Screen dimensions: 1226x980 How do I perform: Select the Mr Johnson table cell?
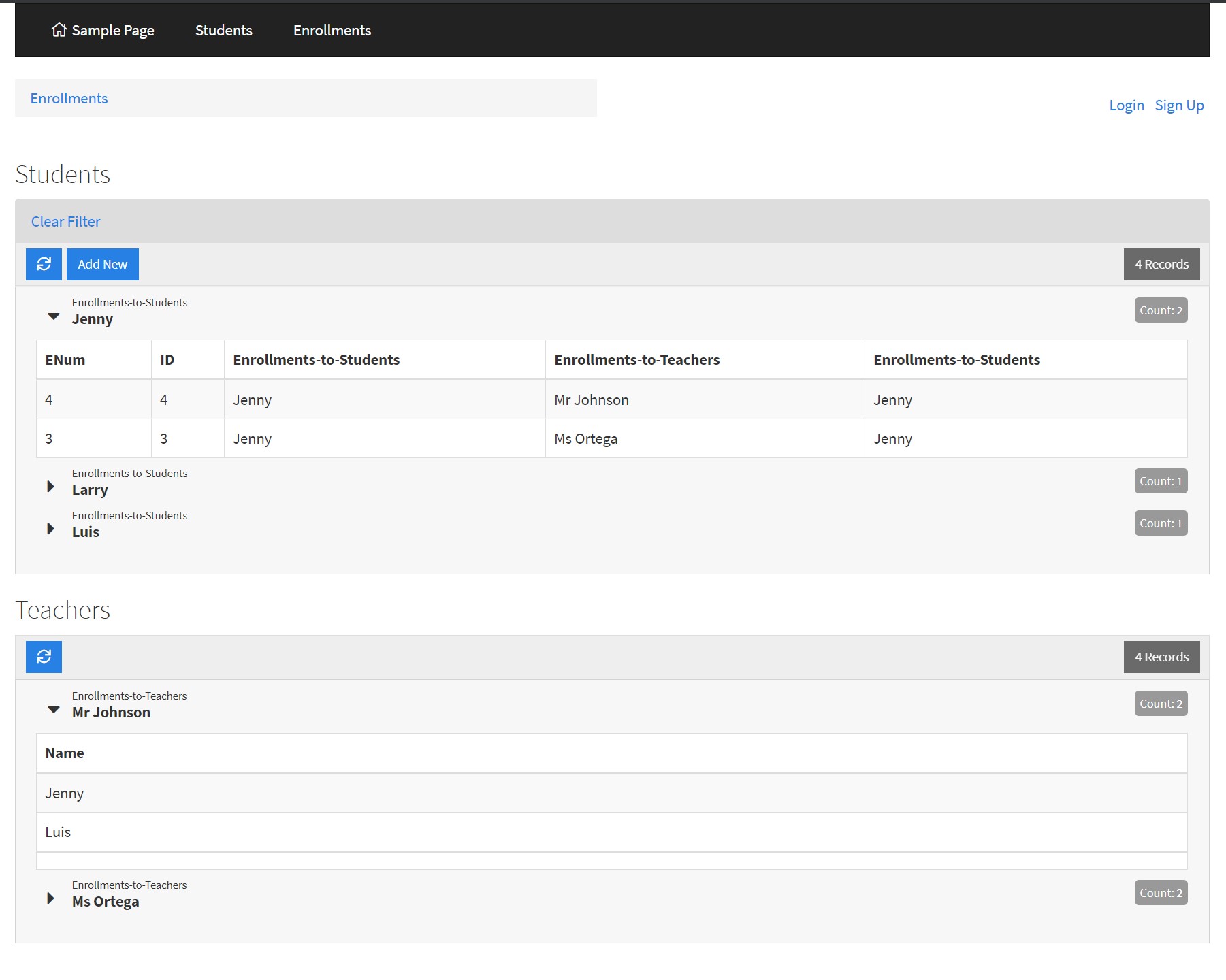pyautogui.click(x=705, y=399)
